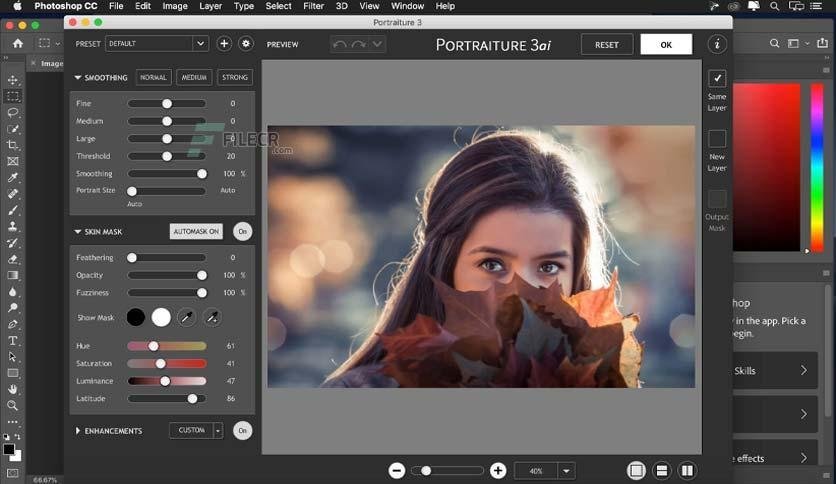Select the Pen tool

[x=13, y=324]
